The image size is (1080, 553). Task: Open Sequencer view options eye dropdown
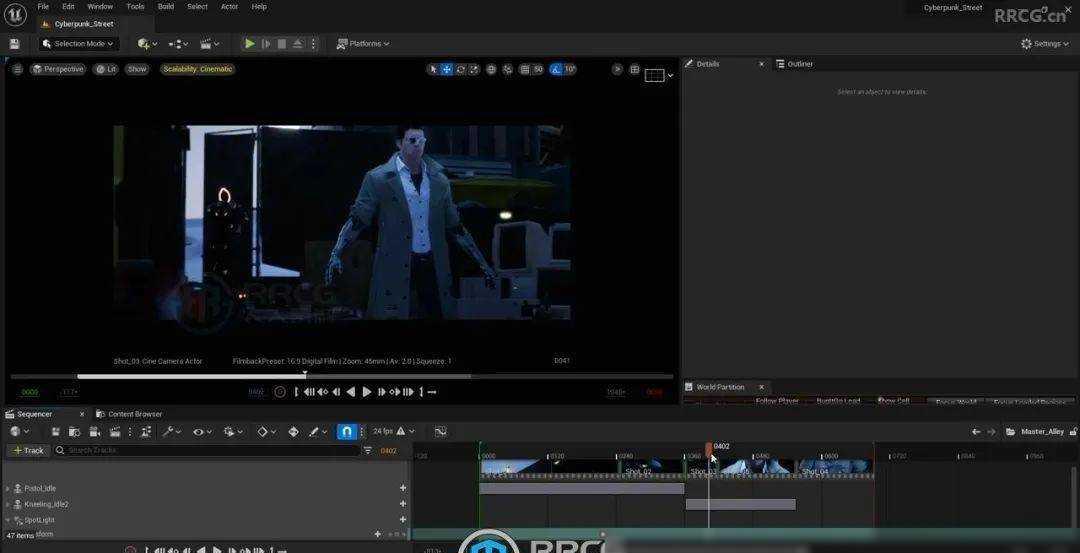tap(202, 432)
